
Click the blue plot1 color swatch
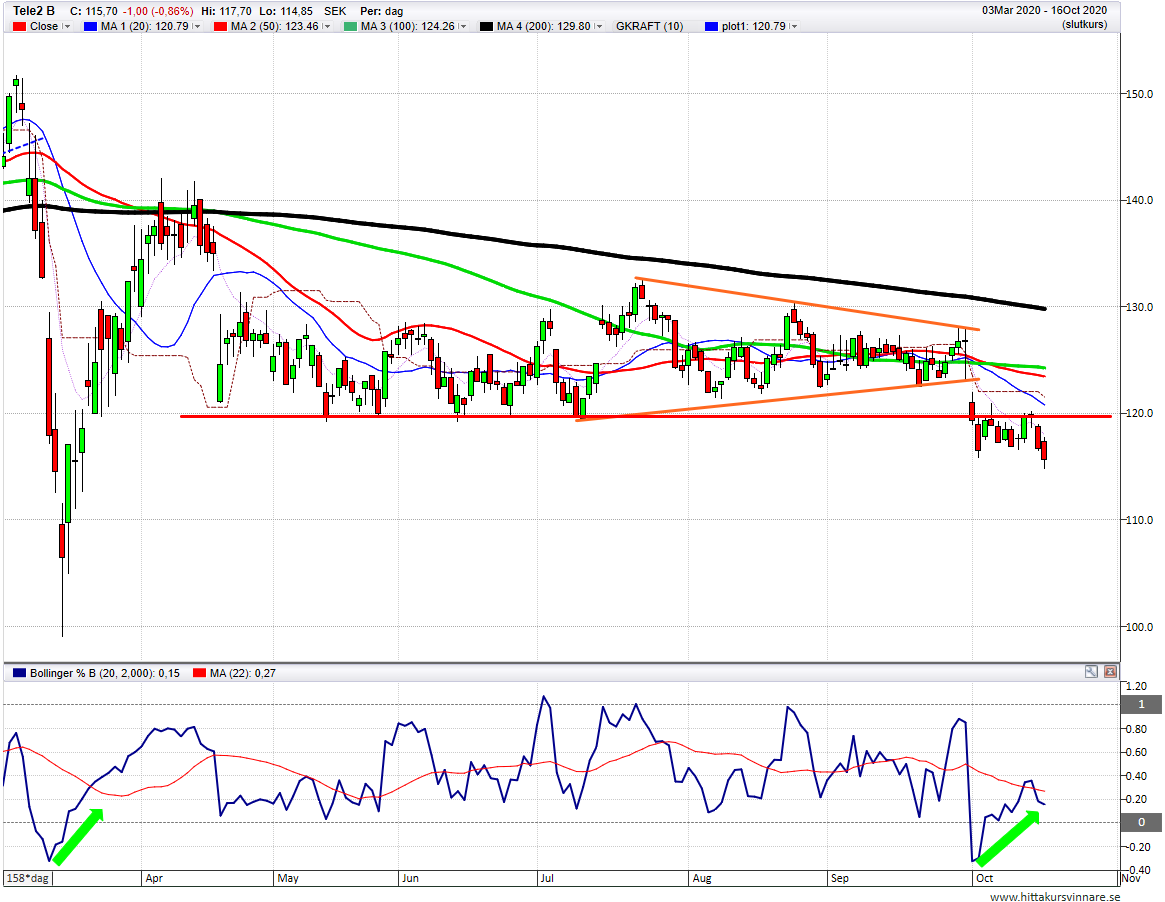(x=712, y=27)
